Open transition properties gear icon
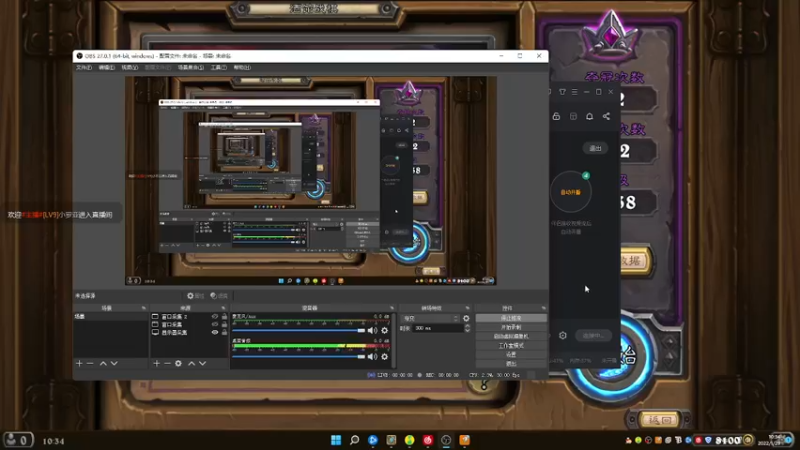Image resolution: width=800 pixels, height=450 pixels. (466, 318)
